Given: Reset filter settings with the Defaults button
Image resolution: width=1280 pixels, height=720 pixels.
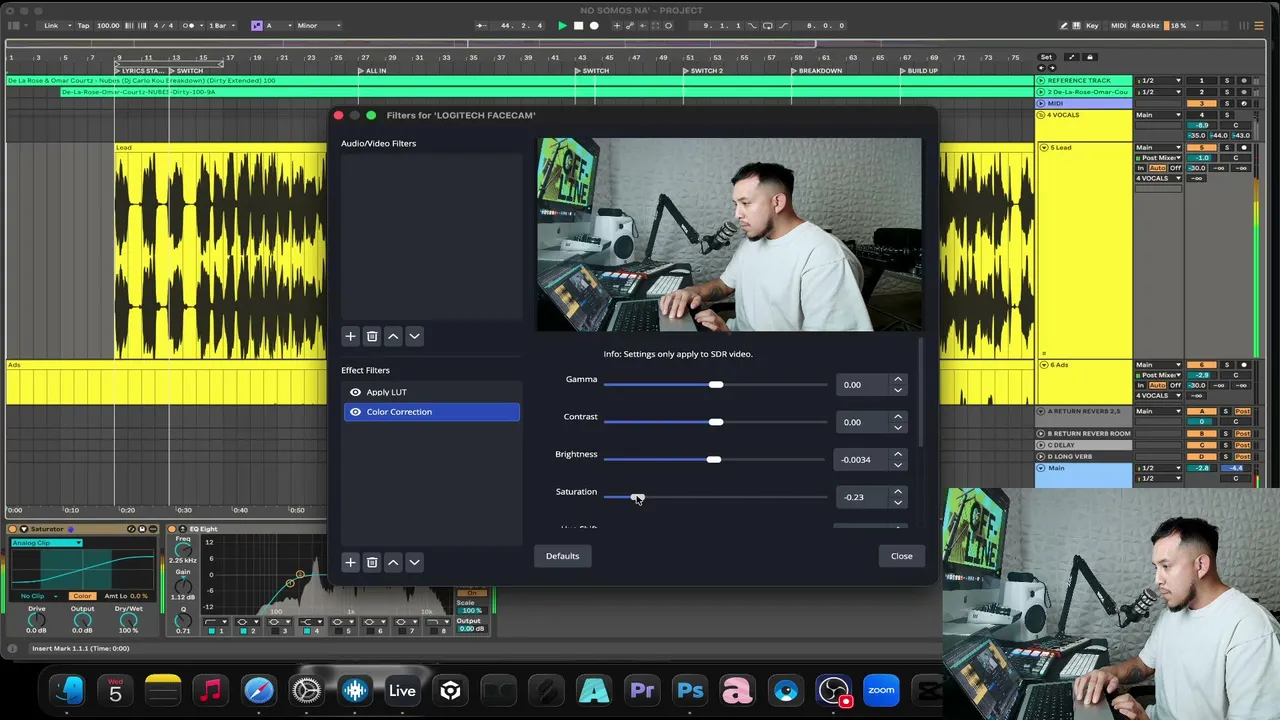Looking at the screenshot, I should click(x=562, y=556).
